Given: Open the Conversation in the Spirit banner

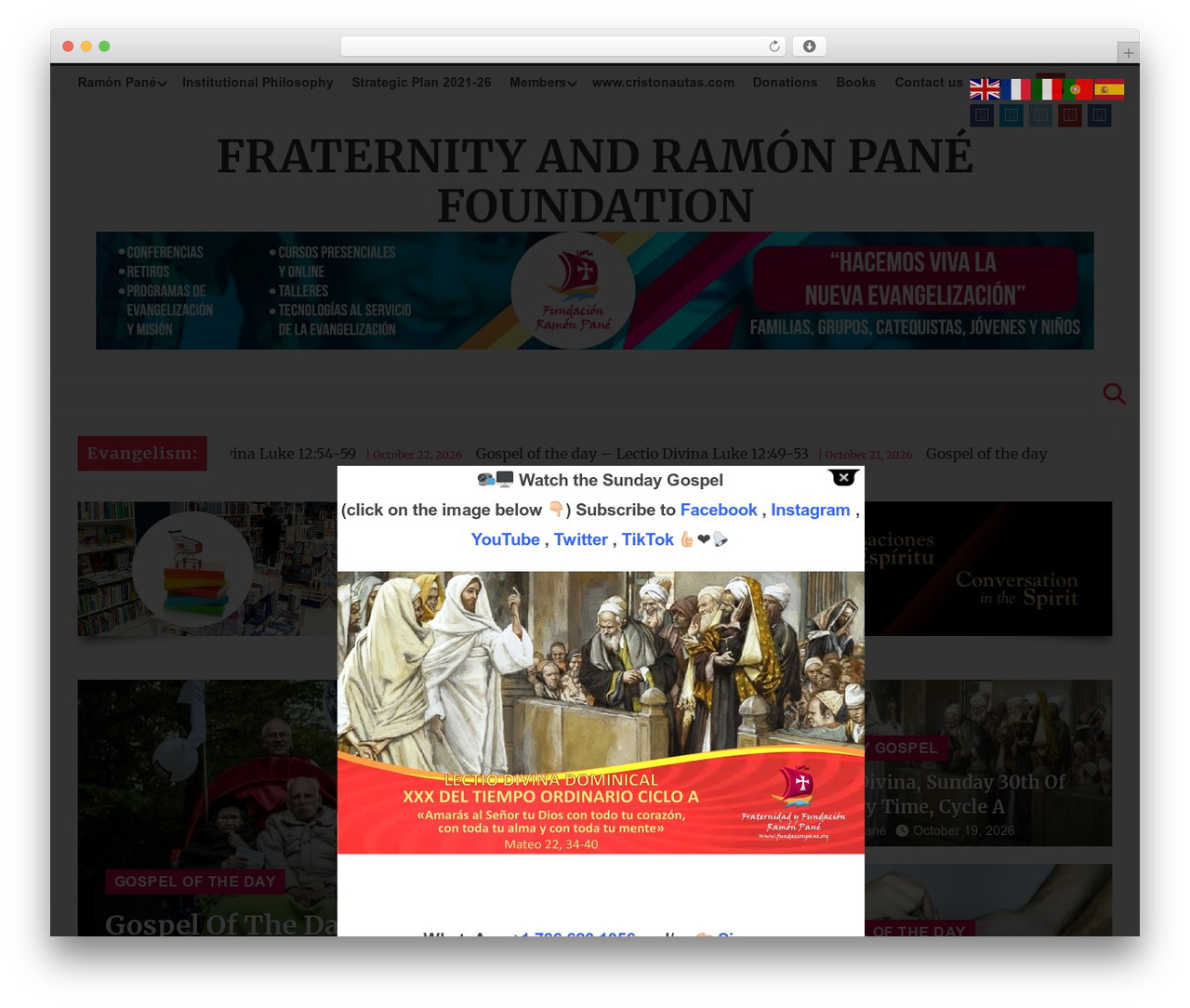Looking at the screenshot, I should tap(988, 569).
